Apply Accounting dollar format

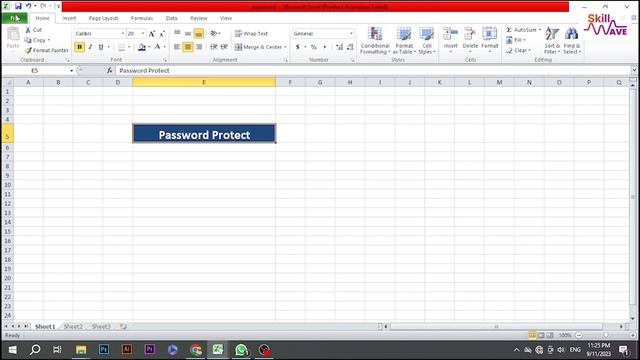298,47
